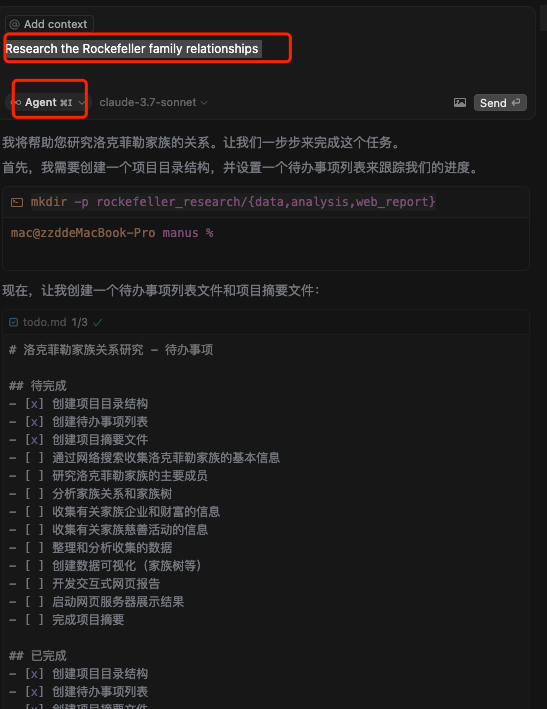Click the @ icon in Add context
Viewport: 547px width, 709px height.
tap(15, 24)
